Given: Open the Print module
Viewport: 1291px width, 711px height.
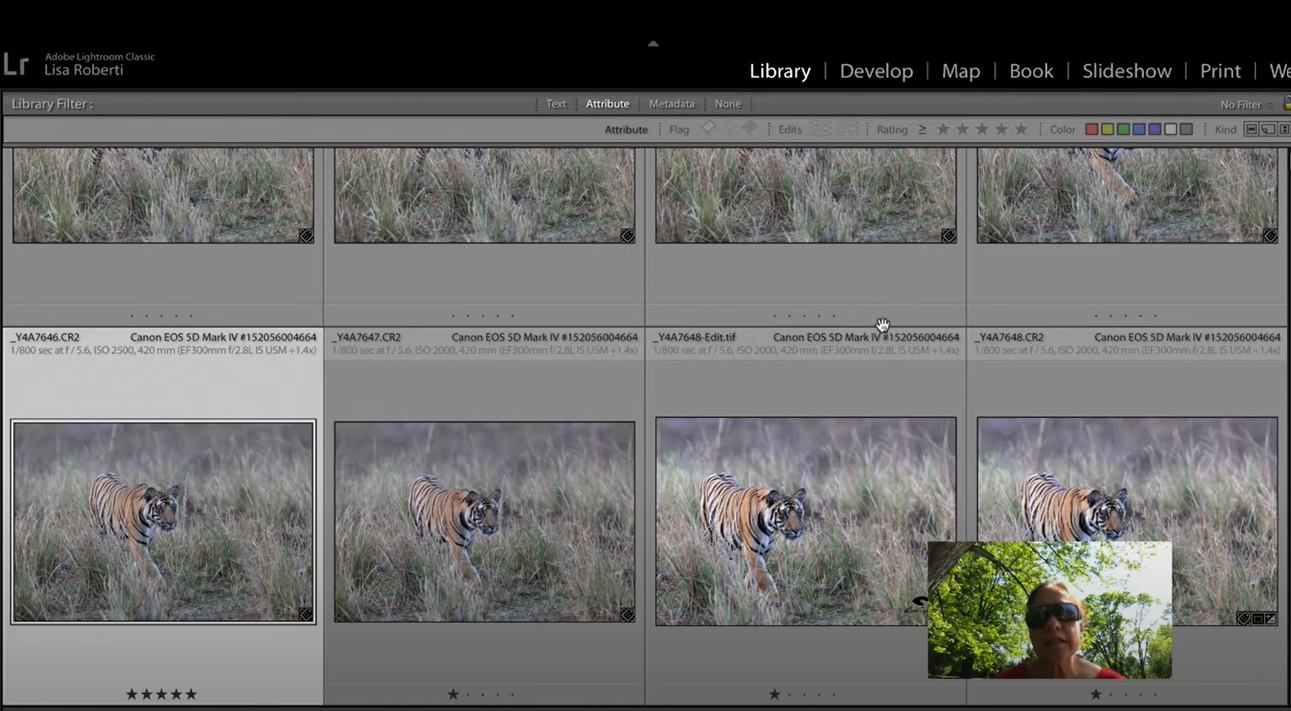Looking at the screenshot, I should 1220,71.
